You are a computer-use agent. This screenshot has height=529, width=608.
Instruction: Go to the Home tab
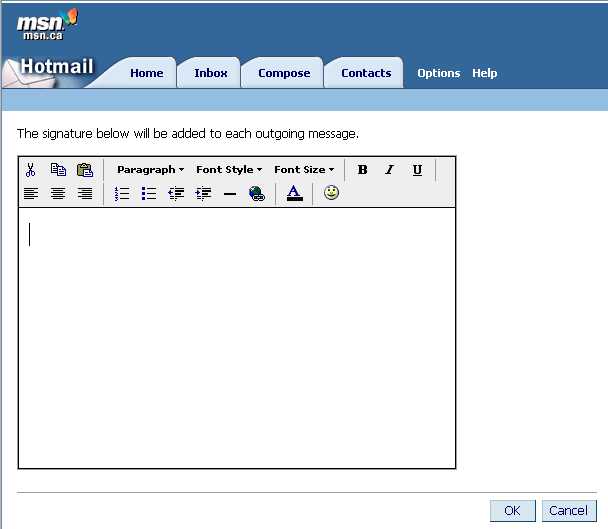click(147, 73)
